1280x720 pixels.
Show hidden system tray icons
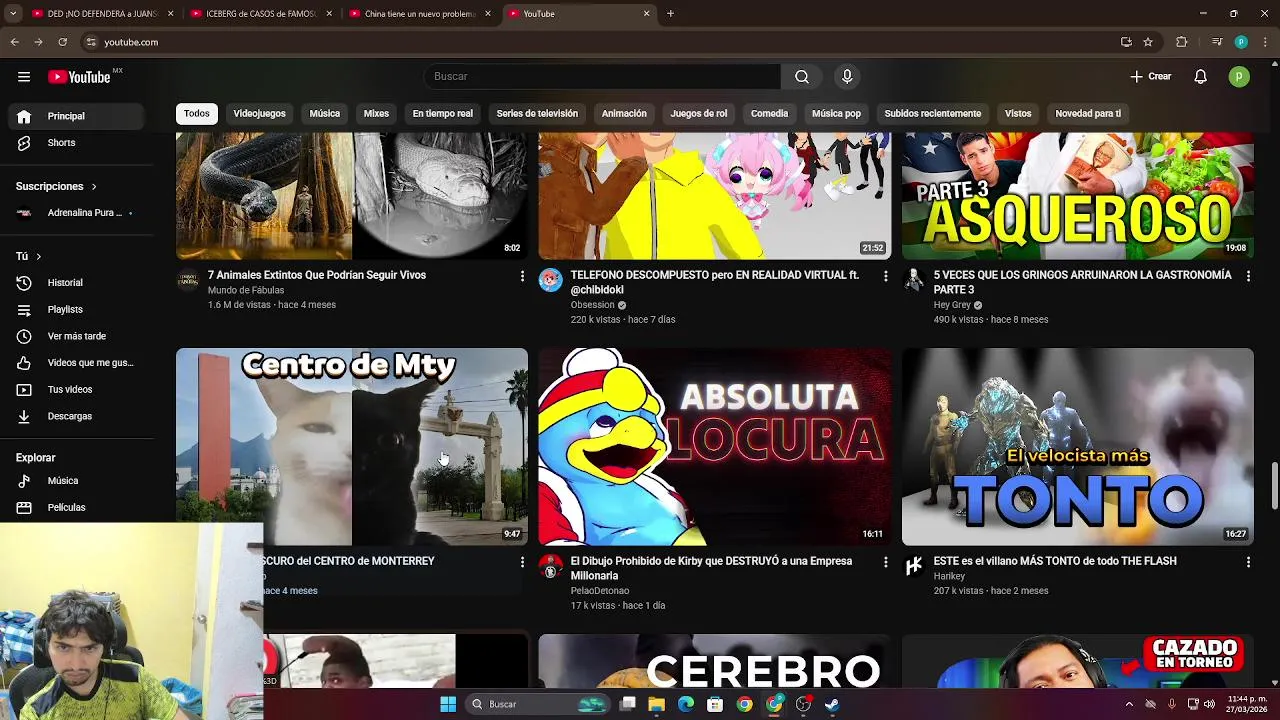click(x=1130, y=704)
